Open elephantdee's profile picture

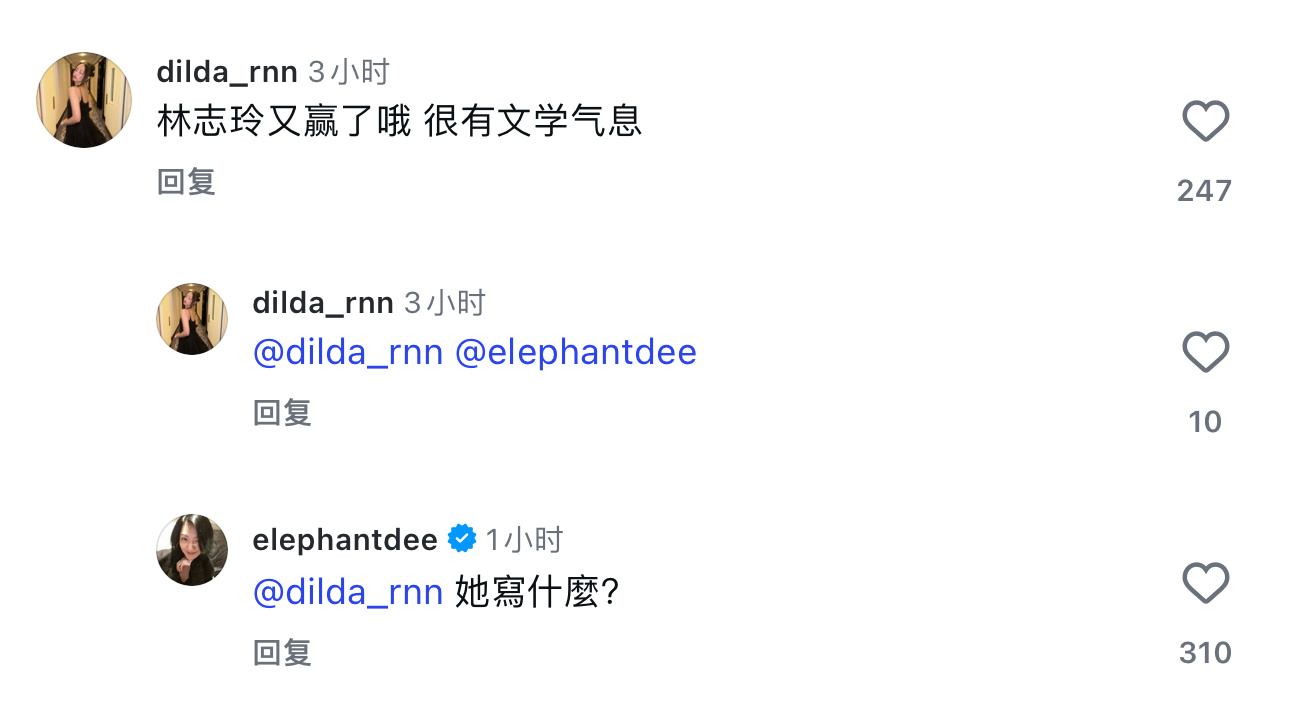coord(192,550)
